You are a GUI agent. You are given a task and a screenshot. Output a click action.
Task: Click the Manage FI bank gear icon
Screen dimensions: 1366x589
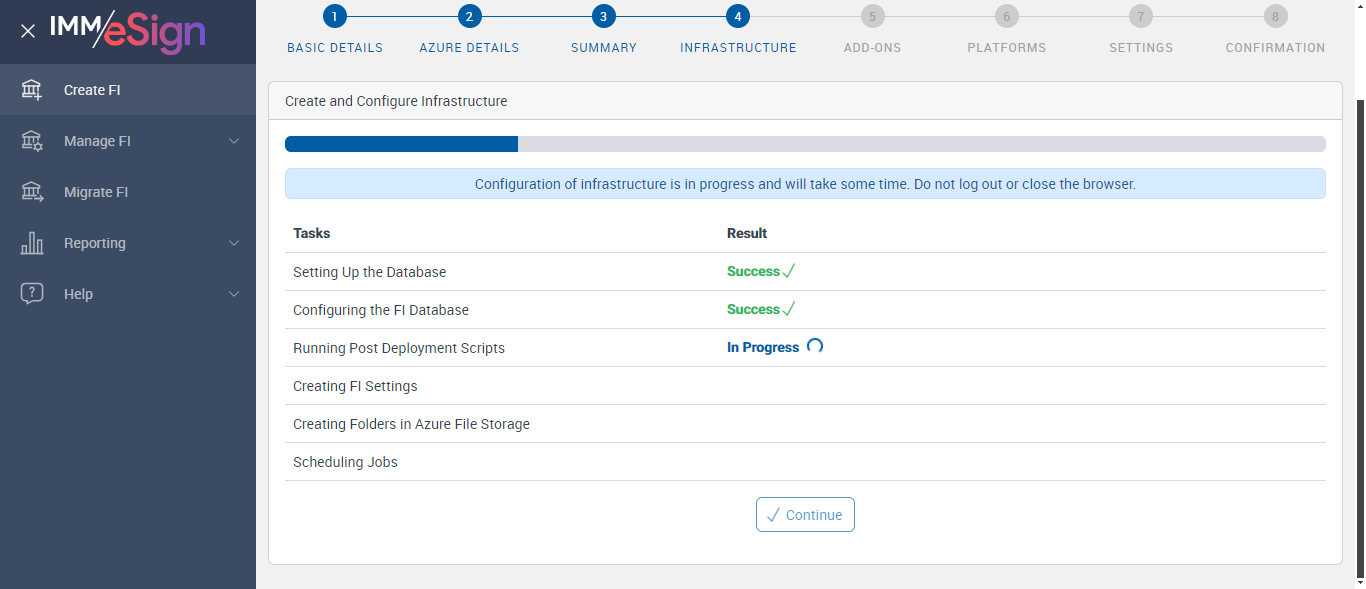32,141
